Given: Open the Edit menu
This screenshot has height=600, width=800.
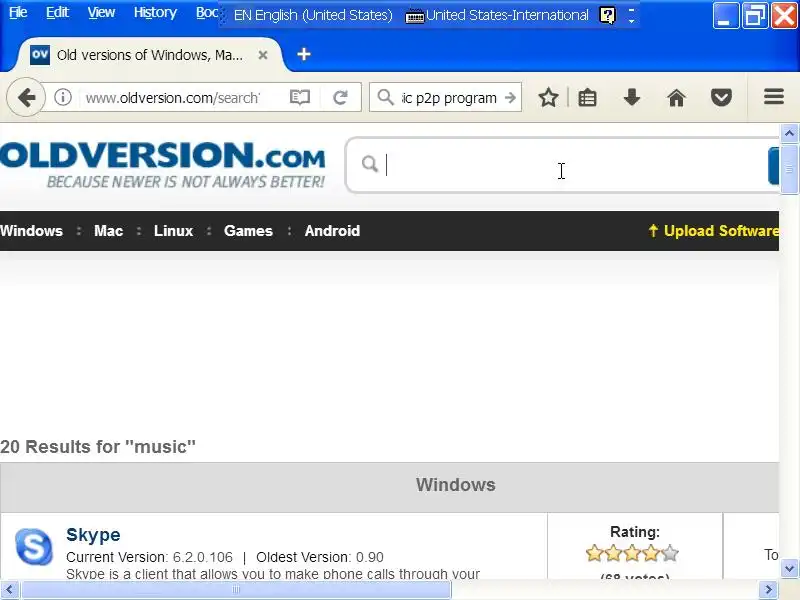Looking at the screenshot, I should point(57,12).
